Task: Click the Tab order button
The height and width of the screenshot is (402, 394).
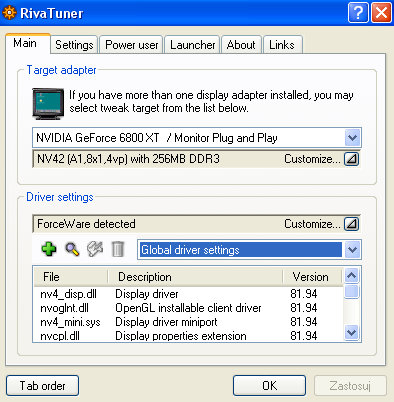Action: [x=42, y=386]
